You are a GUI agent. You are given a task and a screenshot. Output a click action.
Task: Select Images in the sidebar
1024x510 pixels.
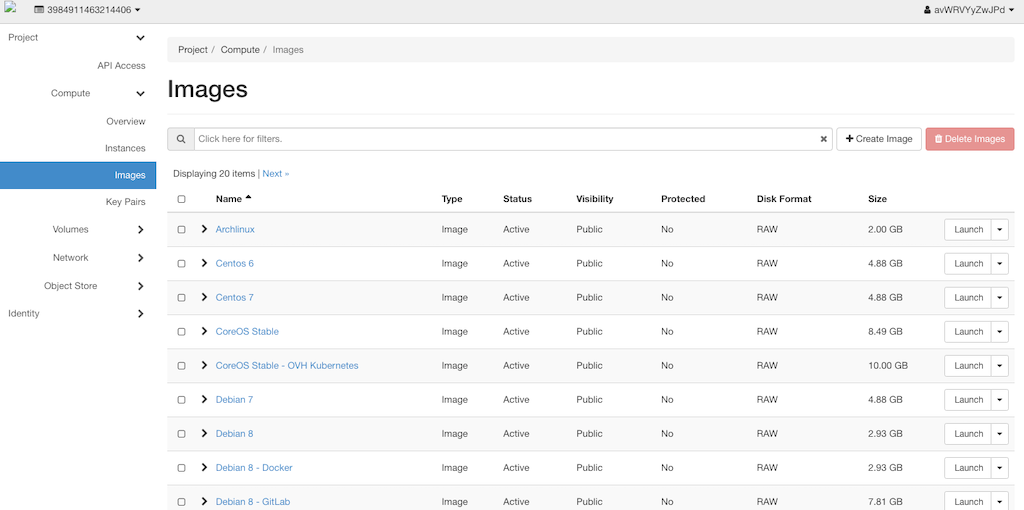pos(78,175)
